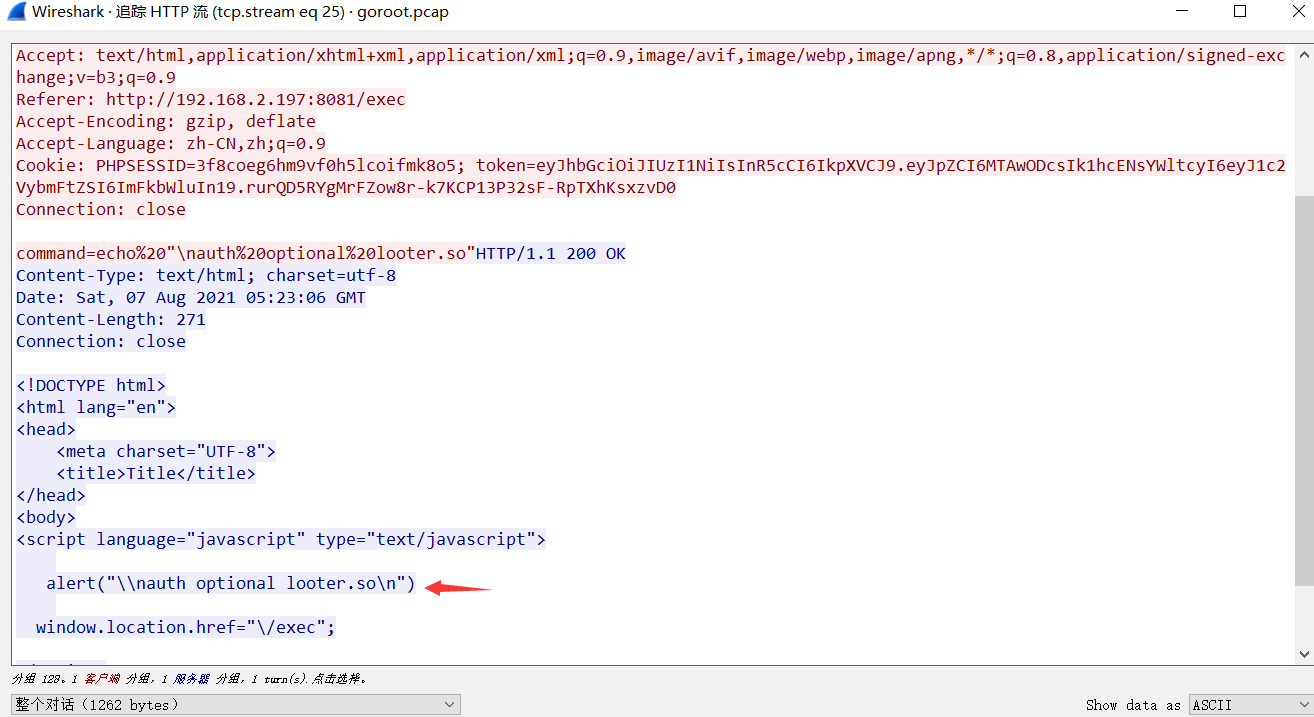1314x717 pixels.
Task: Click the hange;v=b3;q=0.9 continuation line
Action: 96,77
